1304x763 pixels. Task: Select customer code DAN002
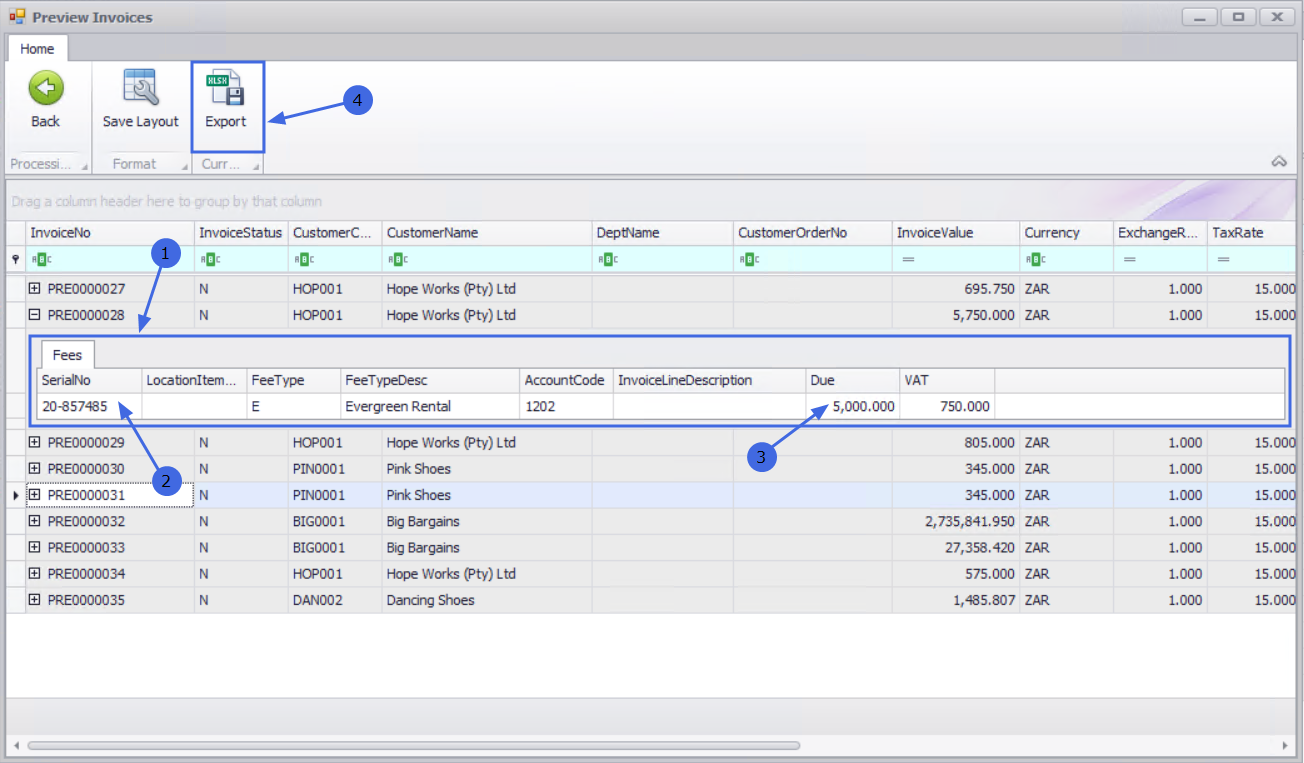(335, 600)
